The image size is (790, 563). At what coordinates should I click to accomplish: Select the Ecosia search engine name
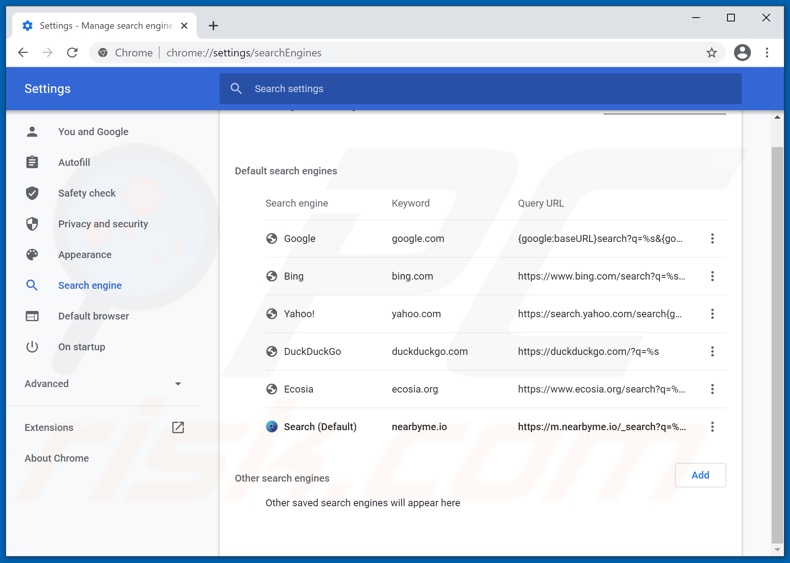[299, 389]
